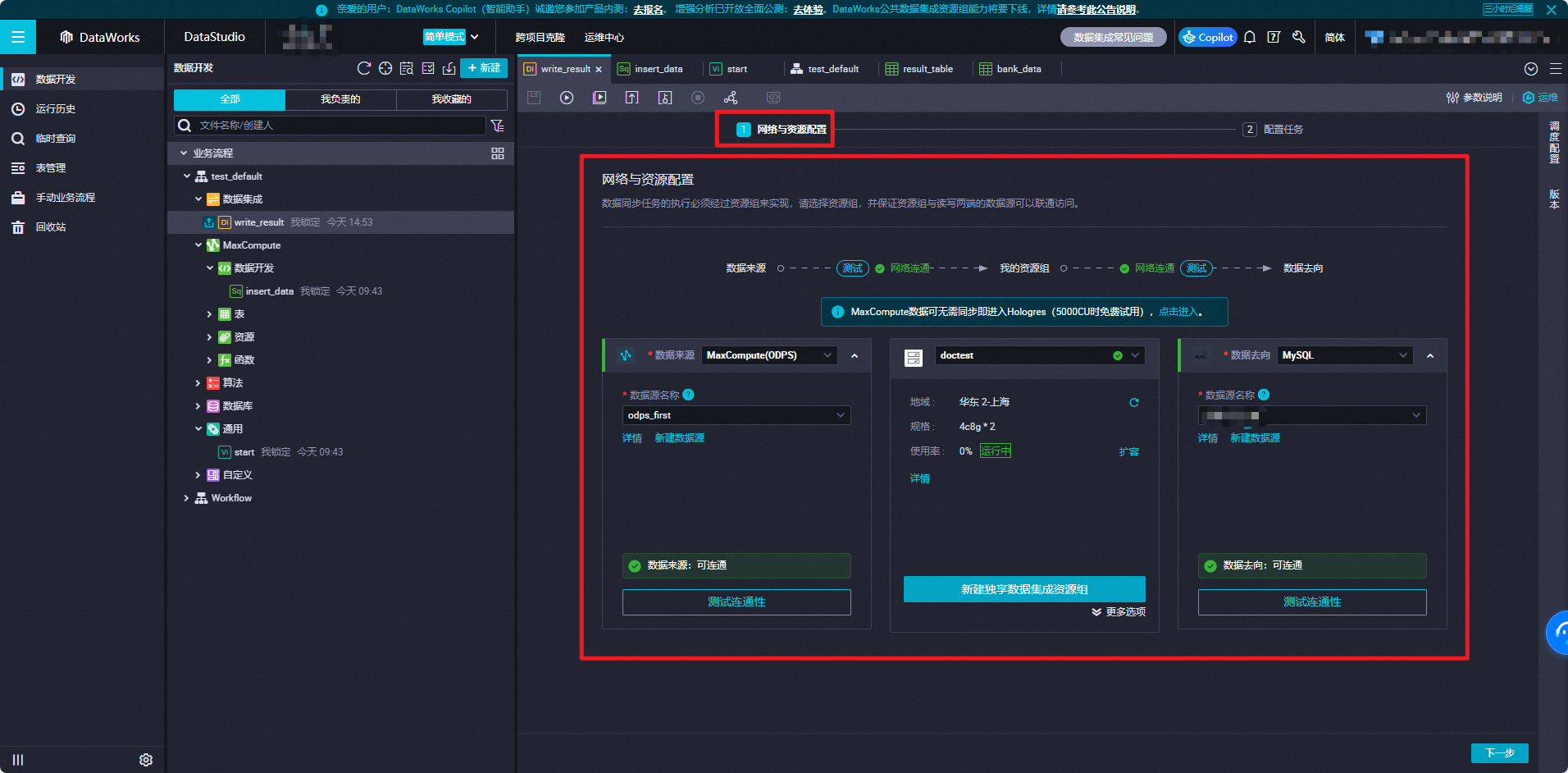Collapse the 数据来源 card with its chevron

[855, 355]
